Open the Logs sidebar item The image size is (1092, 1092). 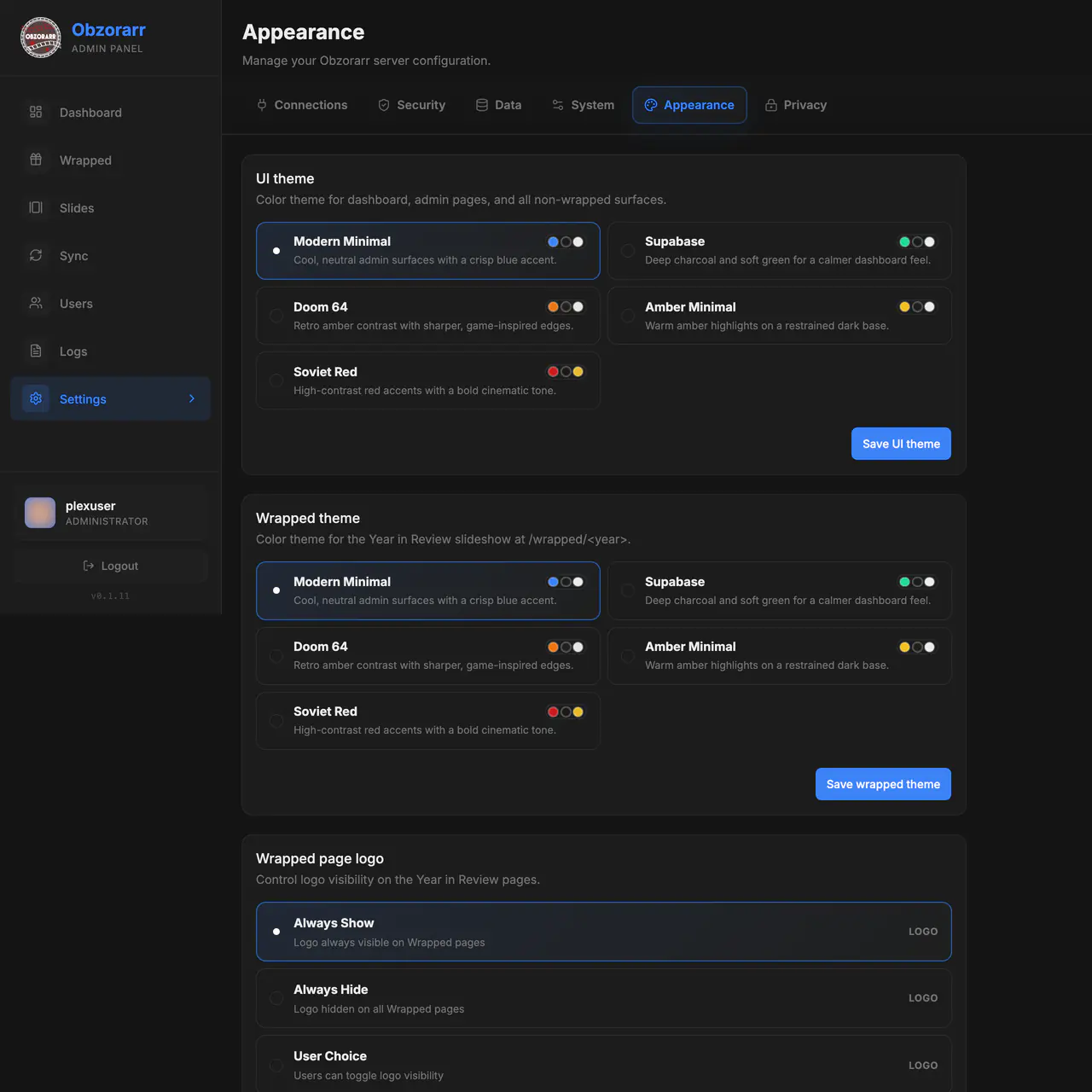pyautogui.click(x=110, y=351)
